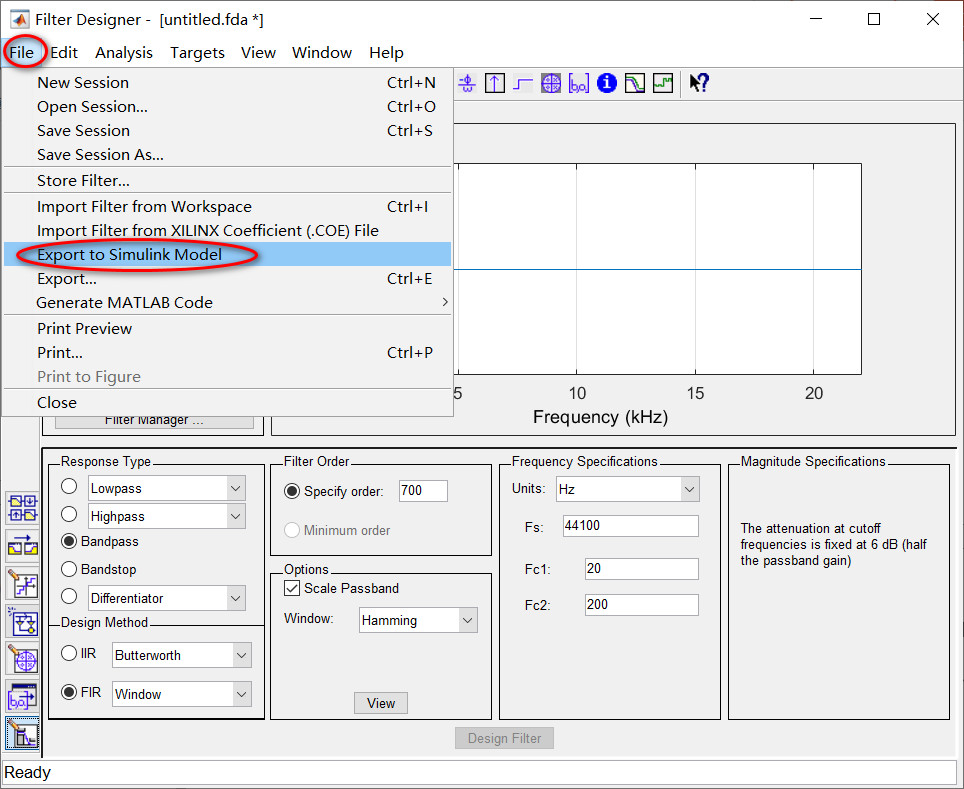Expand the Generate MATLAB Code submenu

pyautogui.click(x=227, y=303)
